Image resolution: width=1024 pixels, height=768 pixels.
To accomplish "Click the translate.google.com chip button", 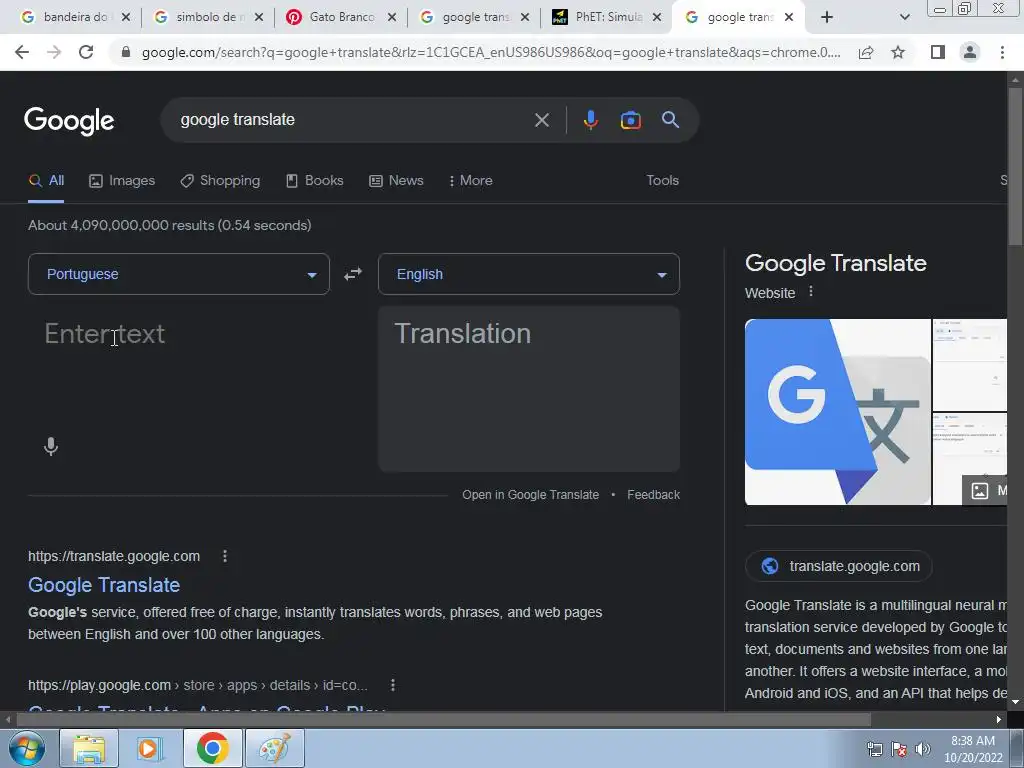I will tap(839, 566).
